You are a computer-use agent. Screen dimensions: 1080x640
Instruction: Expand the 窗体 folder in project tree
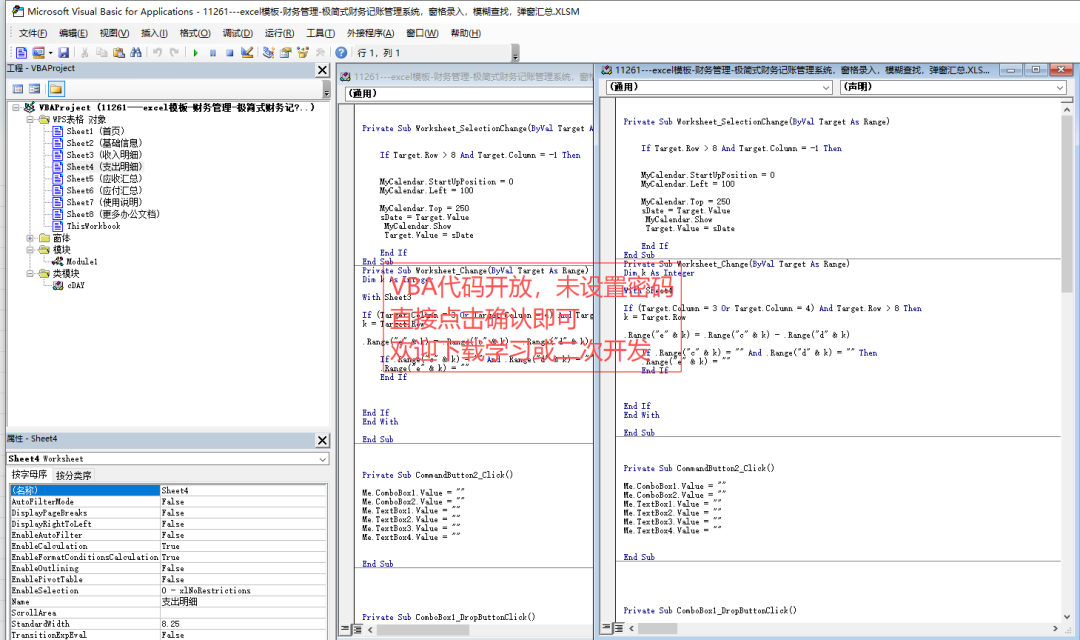pyautogui.click(x=31, y=238)
